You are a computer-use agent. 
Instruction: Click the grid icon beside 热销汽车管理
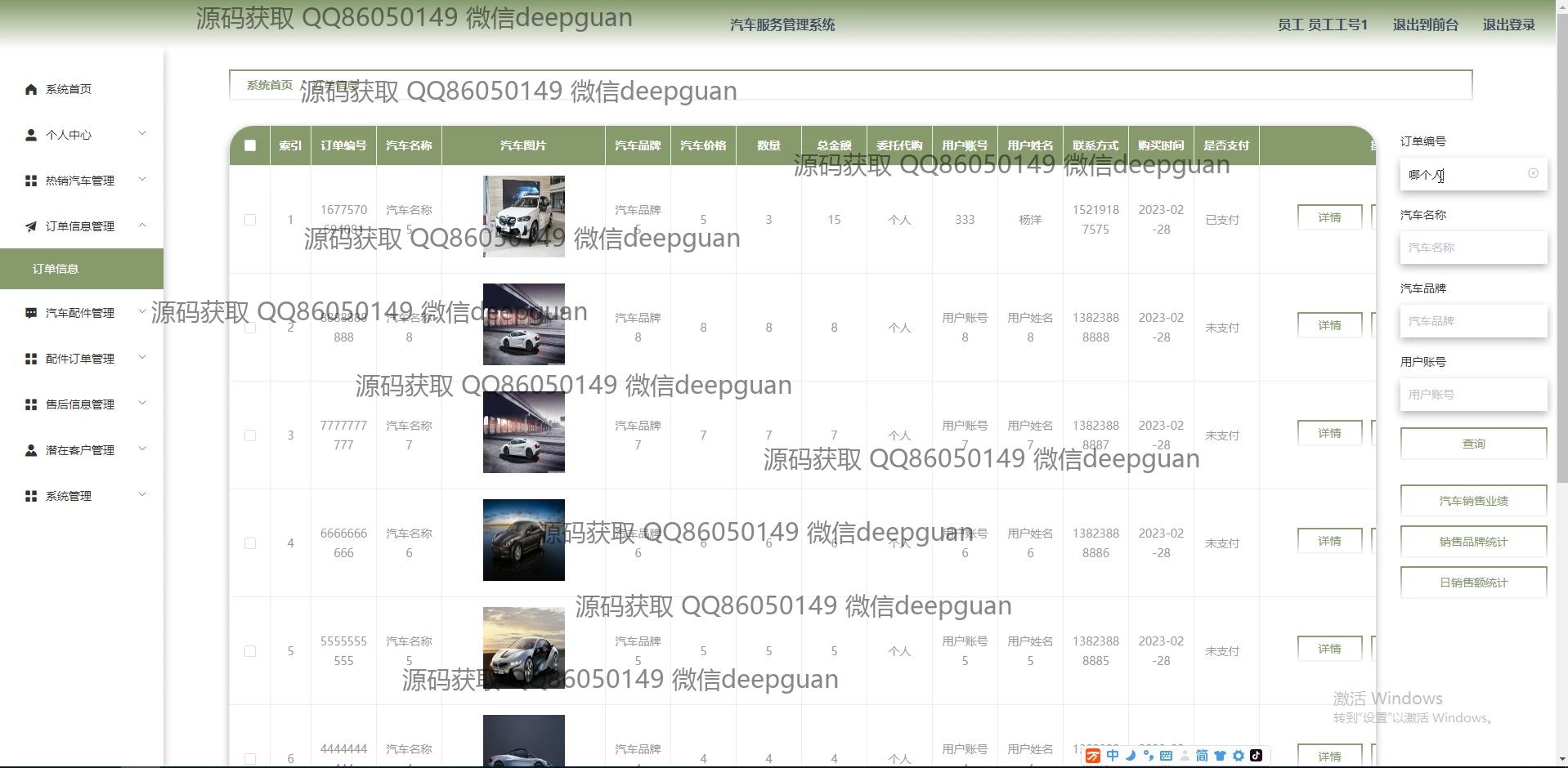pos(31,181)
